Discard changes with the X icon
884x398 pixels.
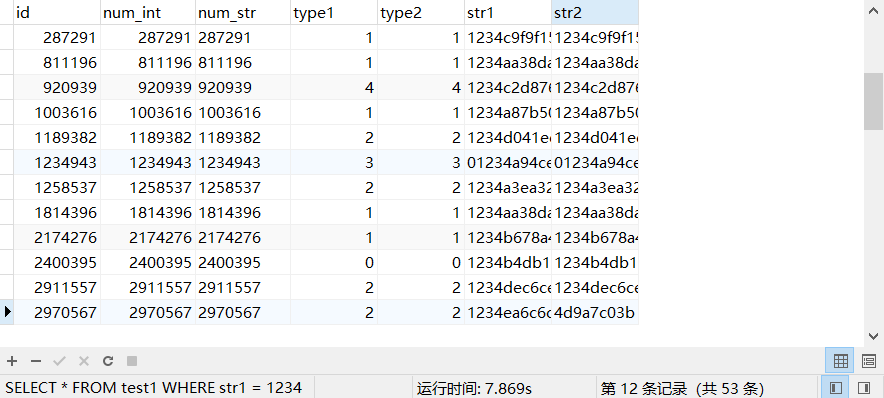click(84, 361)
